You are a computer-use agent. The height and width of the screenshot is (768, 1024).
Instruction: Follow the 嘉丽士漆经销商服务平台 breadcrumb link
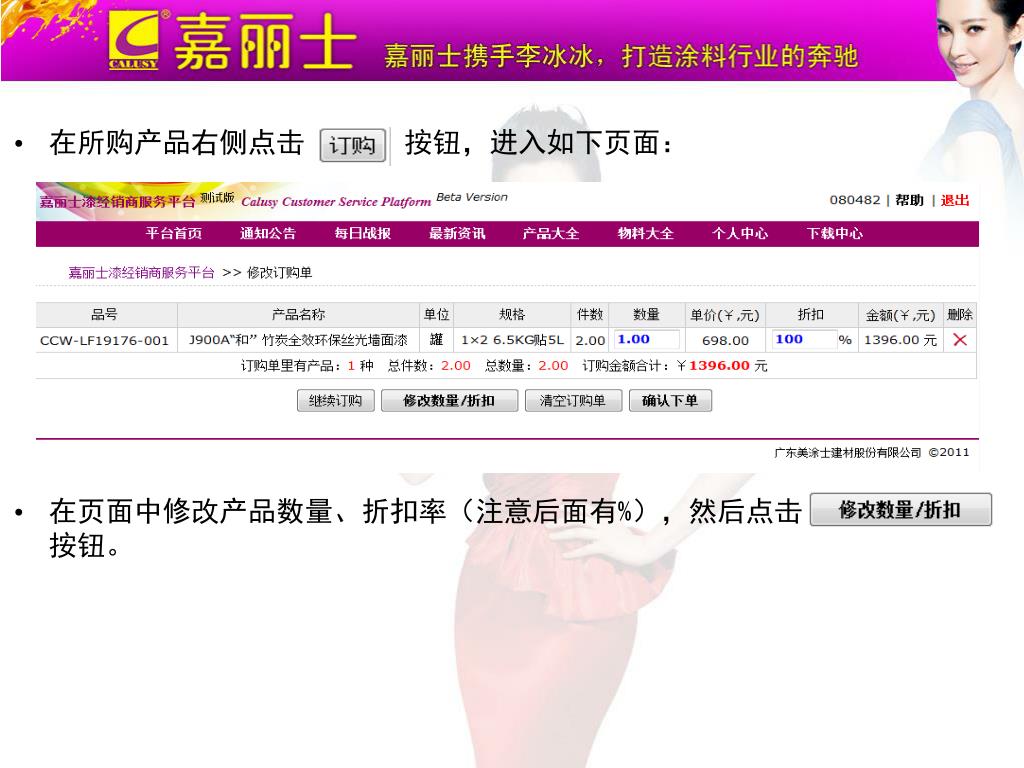click(x=141, y=272)
